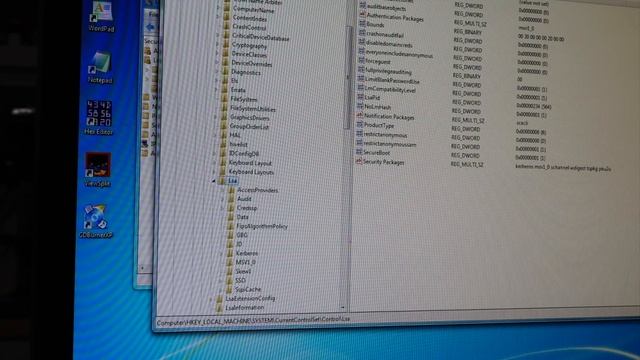This screenshot has width=640, height=360.
Task: Select the DeviceOverrides key
Action: [x=251, y=63]
